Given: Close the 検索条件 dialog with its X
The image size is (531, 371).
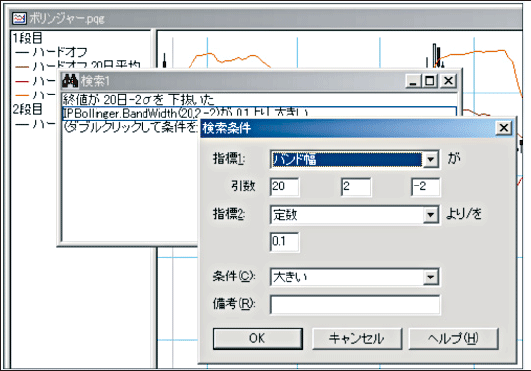Looking at the screenshot, I should 504,128.
